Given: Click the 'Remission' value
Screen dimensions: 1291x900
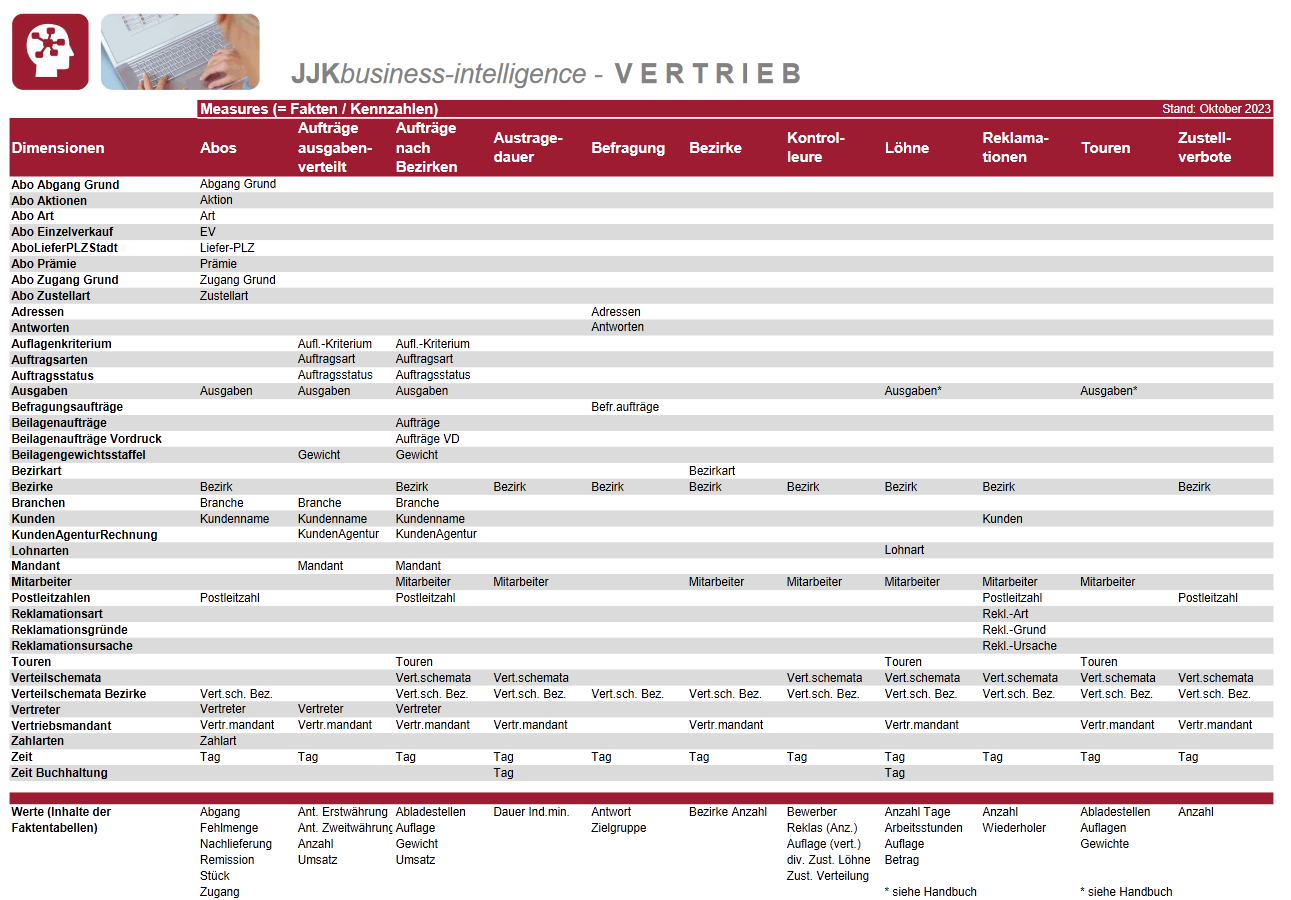Looking at the screenshot, I should [x=227, y=860].
